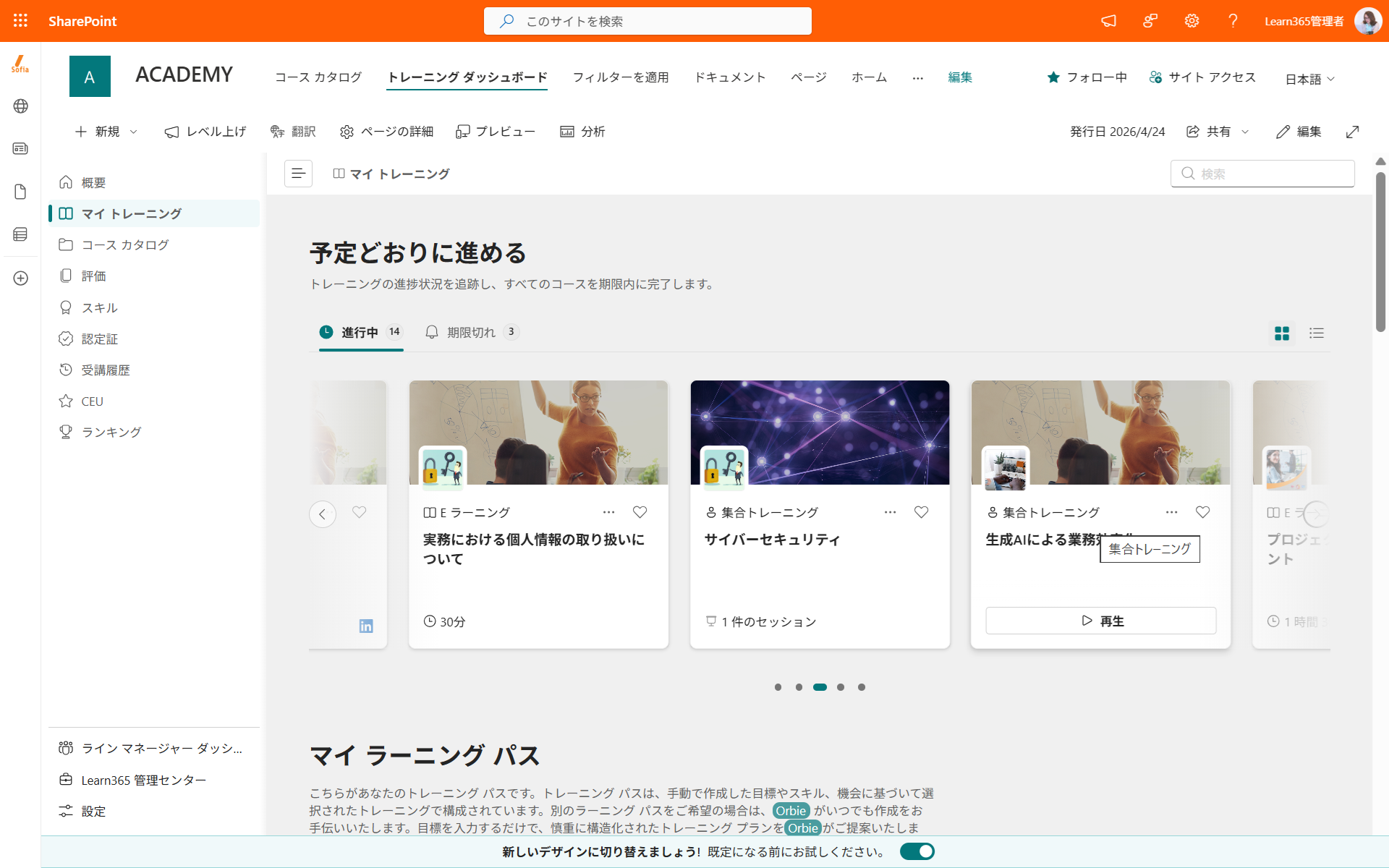
Task: Click the Sofia logo in left rail
Action: pyautogui.click(x=20, y=64)
